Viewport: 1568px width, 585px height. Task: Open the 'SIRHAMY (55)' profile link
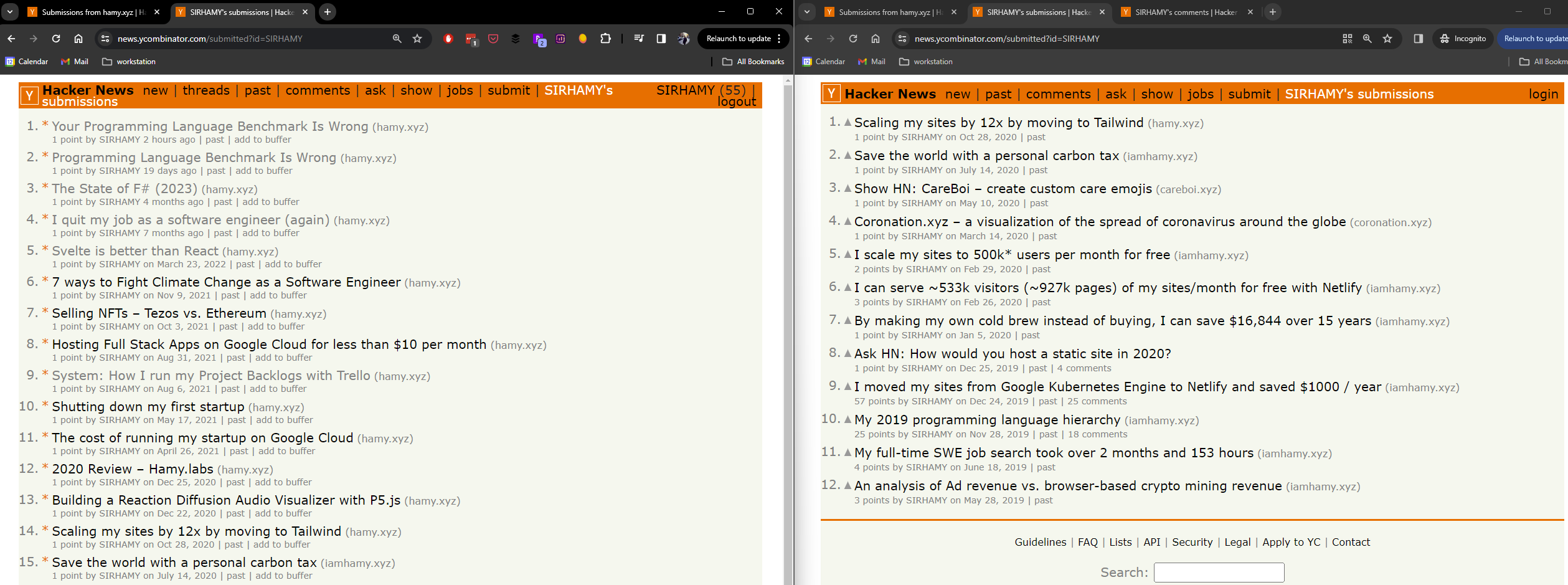[x=701, y=90]
